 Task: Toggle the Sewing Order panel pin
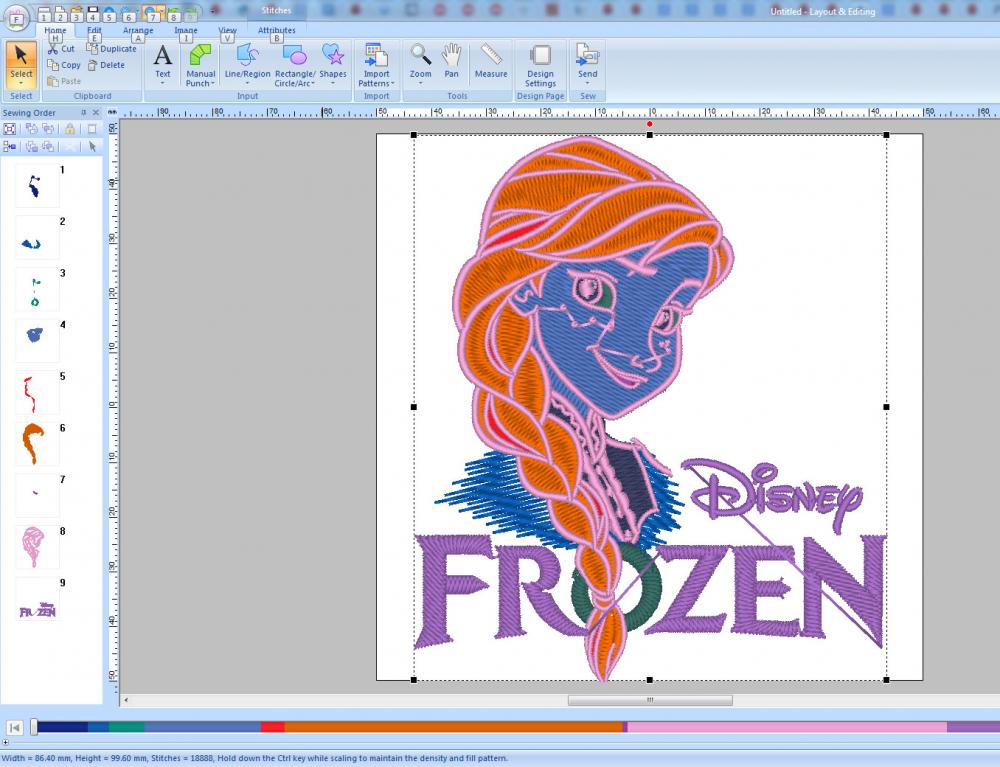click(84, 113)
